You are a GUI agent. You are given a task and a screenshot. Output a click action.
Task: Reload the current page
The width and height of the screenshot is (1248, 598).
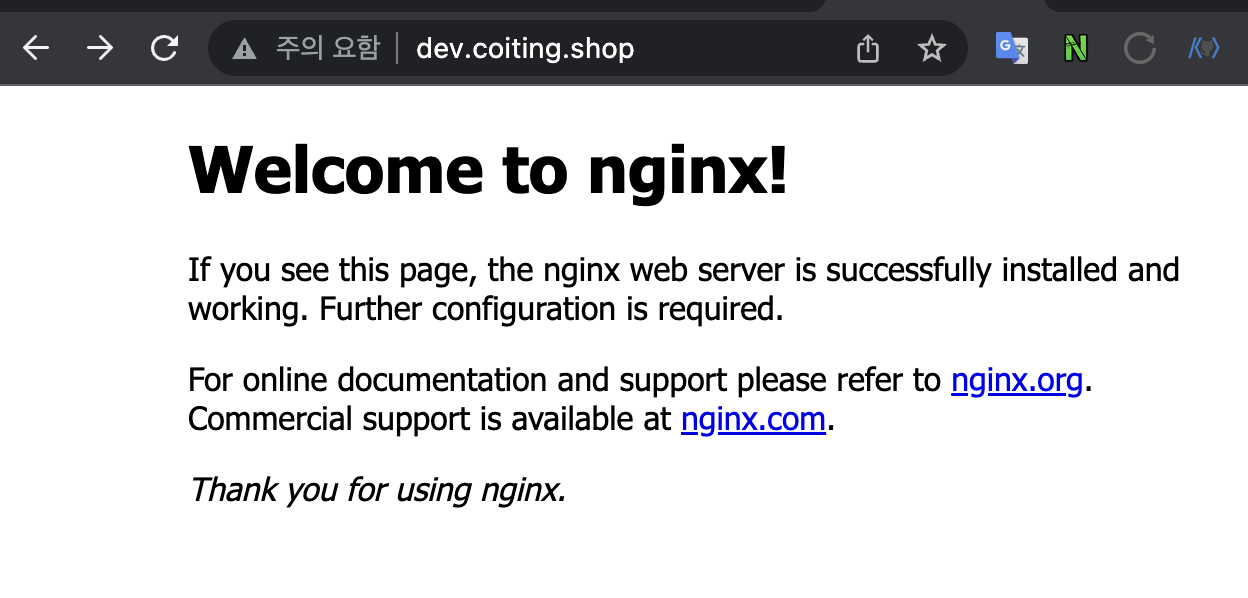point(164,48)
